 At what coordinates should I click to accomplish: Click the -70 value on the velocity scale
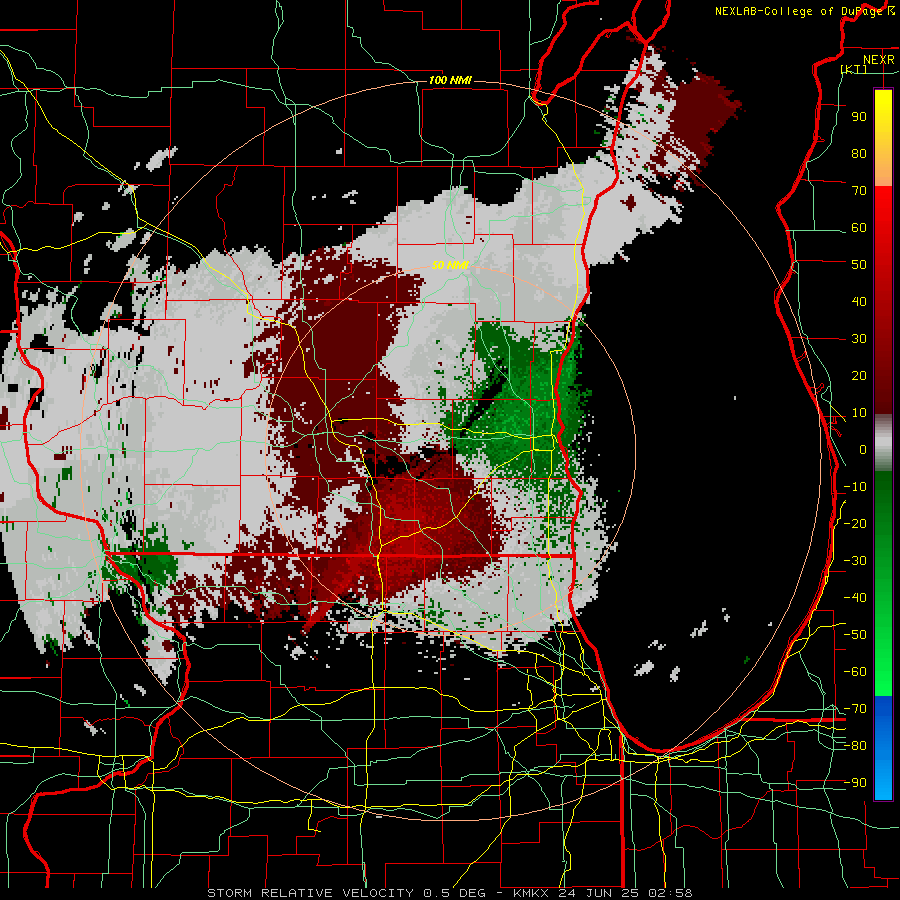[x=855, y=709]
